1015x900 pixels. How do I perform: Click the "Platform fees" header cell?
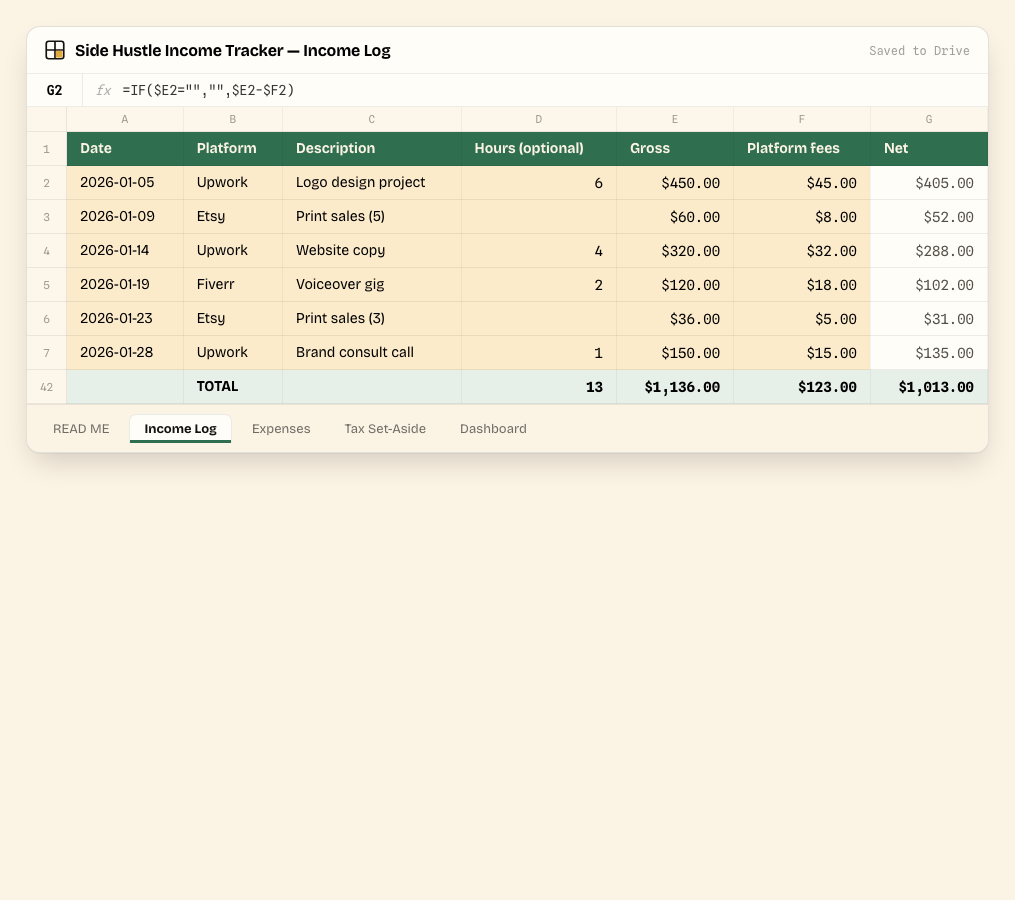(x=802, y=149)
